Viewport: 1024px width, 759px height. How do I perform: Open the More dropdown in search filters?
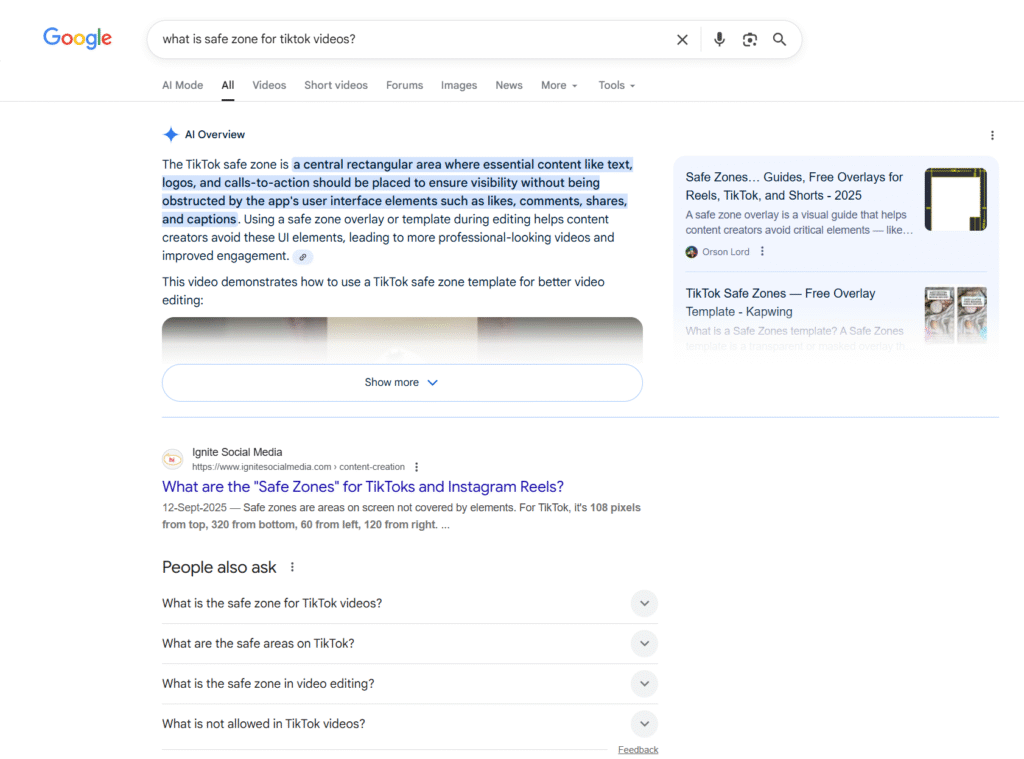[559, 86]
